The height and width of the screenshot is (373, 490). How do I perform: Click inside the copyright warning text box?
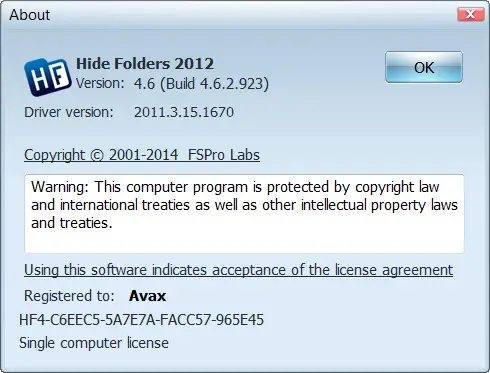(x=244, y=213)
